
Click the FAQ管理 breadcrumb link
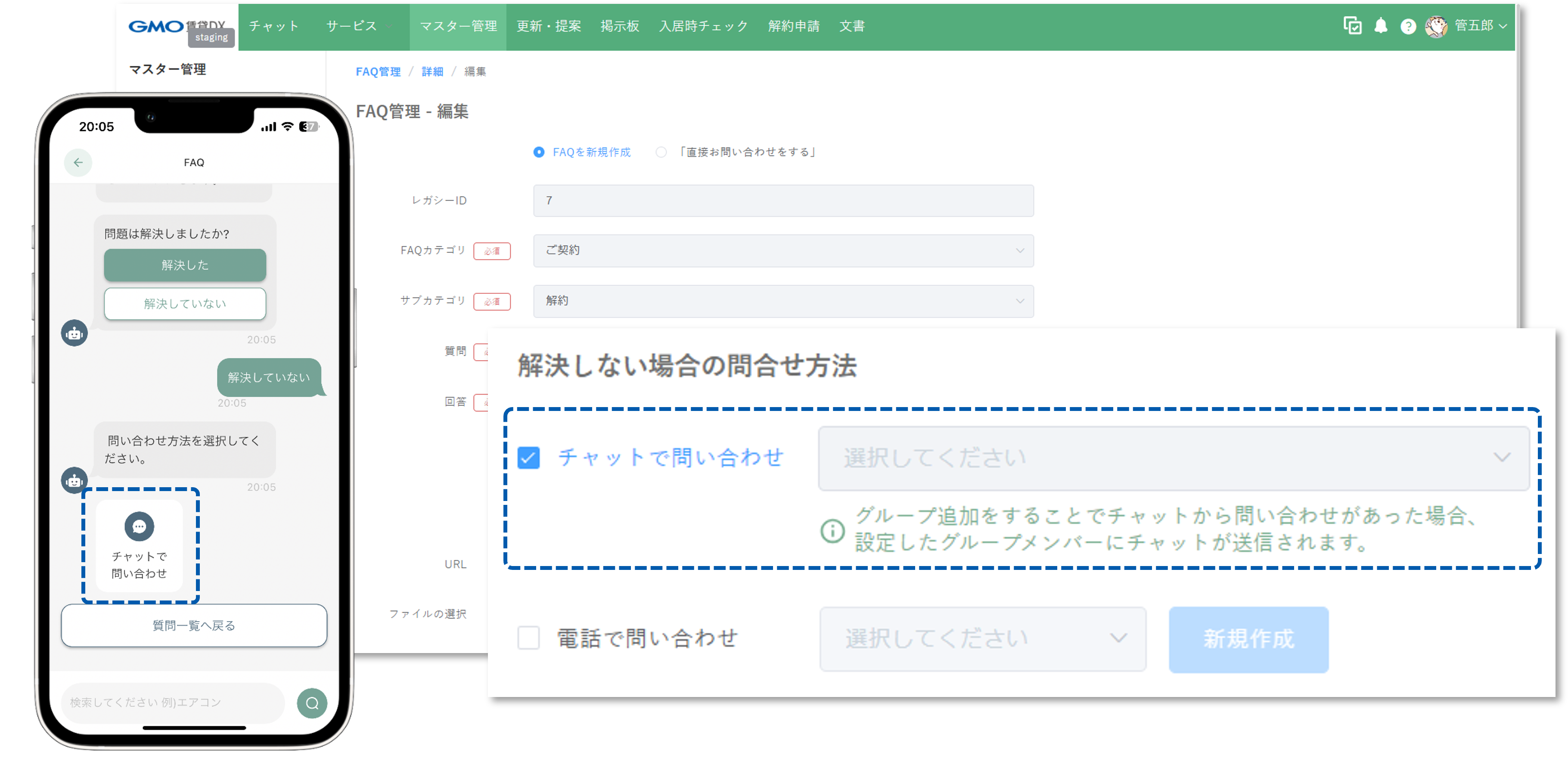click(378, 71)
